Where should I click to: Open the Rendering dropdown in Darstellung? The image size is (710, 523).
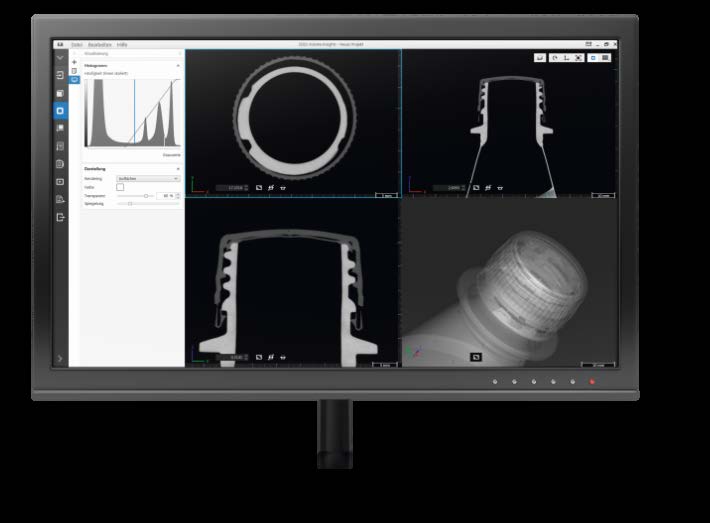[147, 178]
